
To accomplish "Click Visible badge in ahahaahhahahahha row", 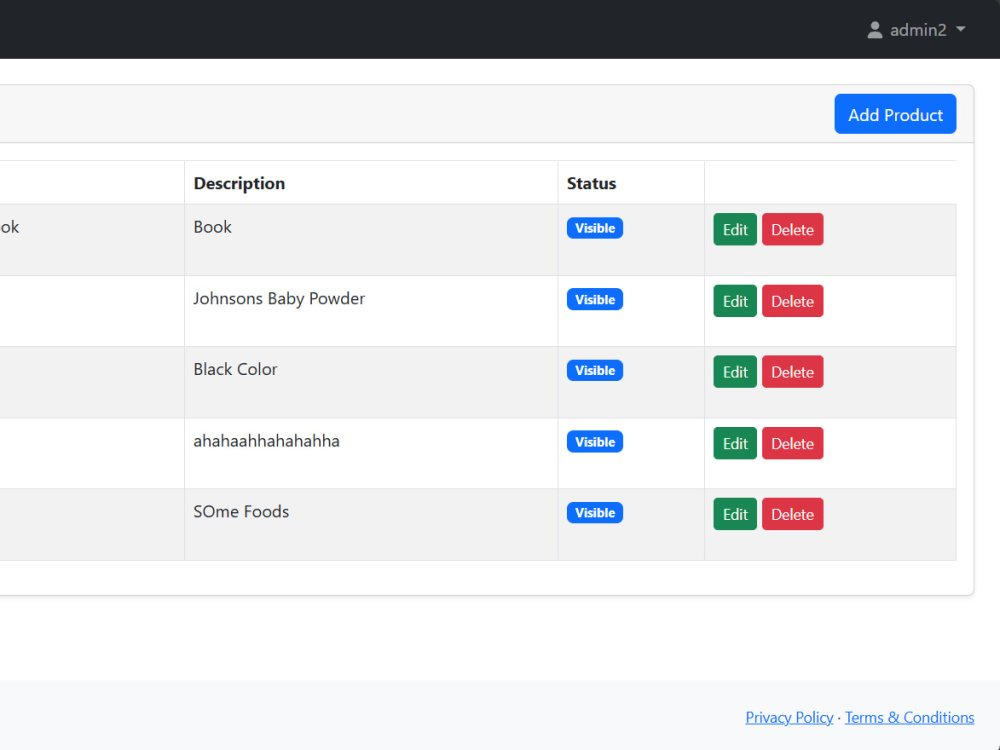I will (x=594, y=442).
